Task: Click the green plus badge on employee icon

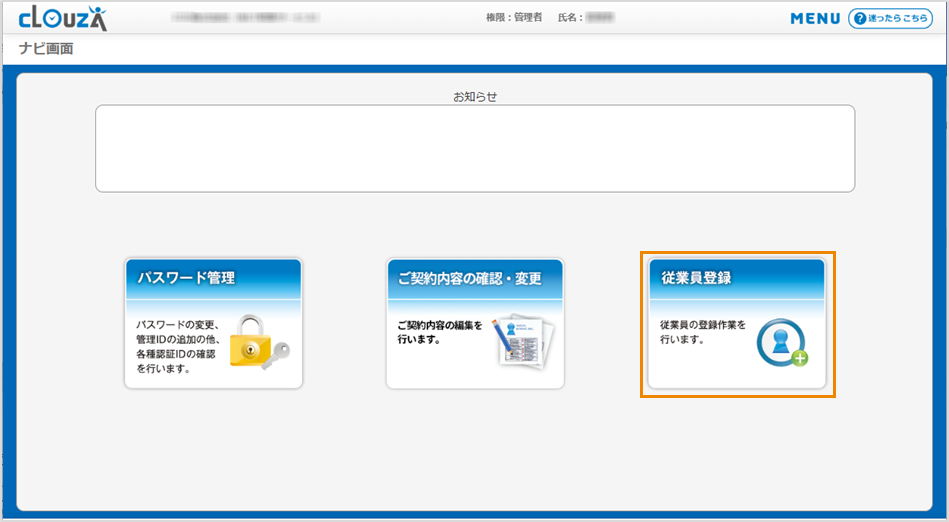Action: [x=799, y=358]
